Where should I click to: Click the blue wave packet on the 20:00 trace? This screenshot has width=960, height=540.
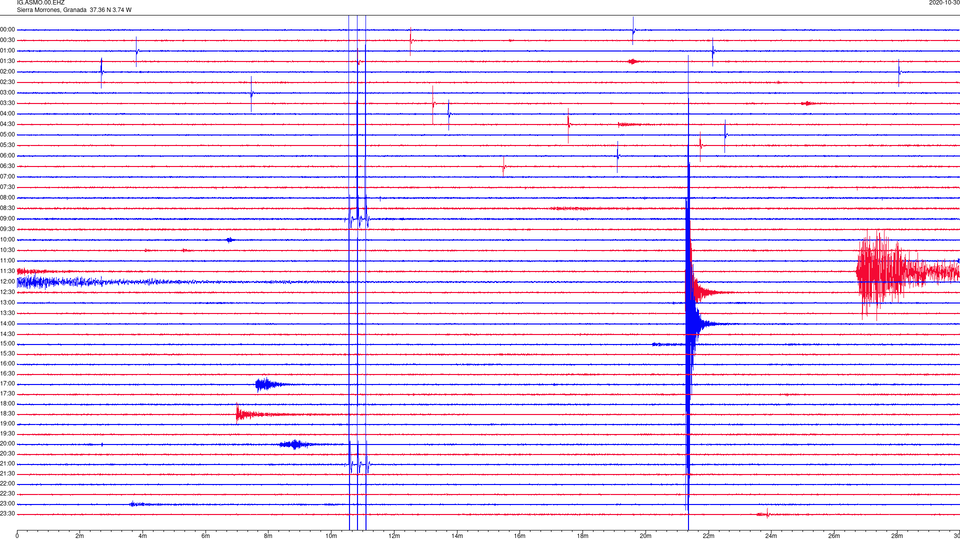(x=296, y=444)
